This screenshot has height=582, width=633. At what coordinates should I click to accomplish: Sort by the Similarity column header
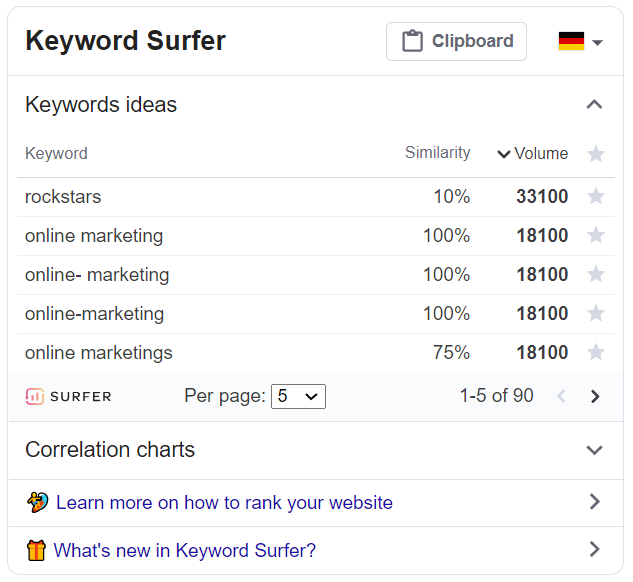click(438, 153)
